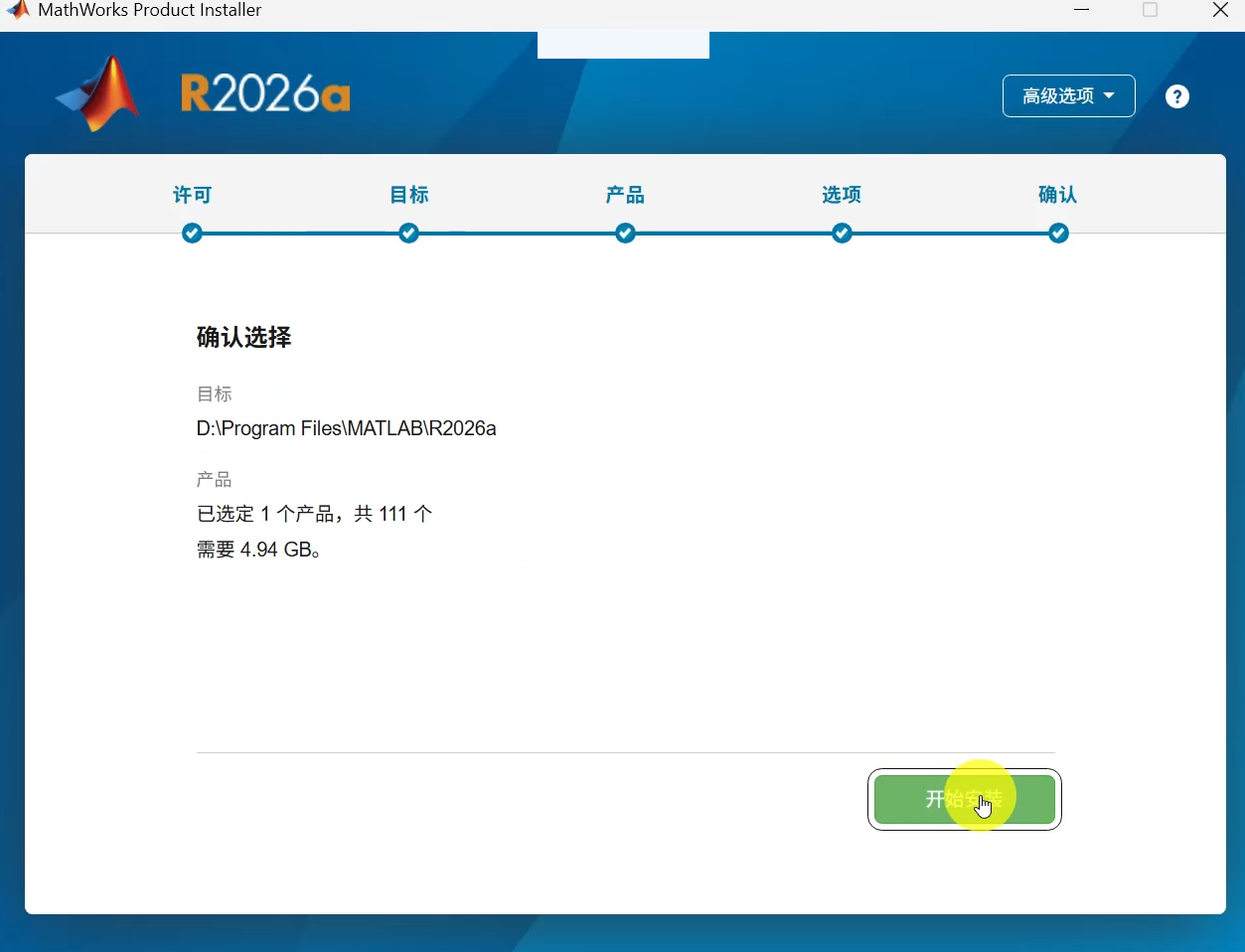Click the checkmark under 确认
Screen dimensions: 1245x952
1058,234
